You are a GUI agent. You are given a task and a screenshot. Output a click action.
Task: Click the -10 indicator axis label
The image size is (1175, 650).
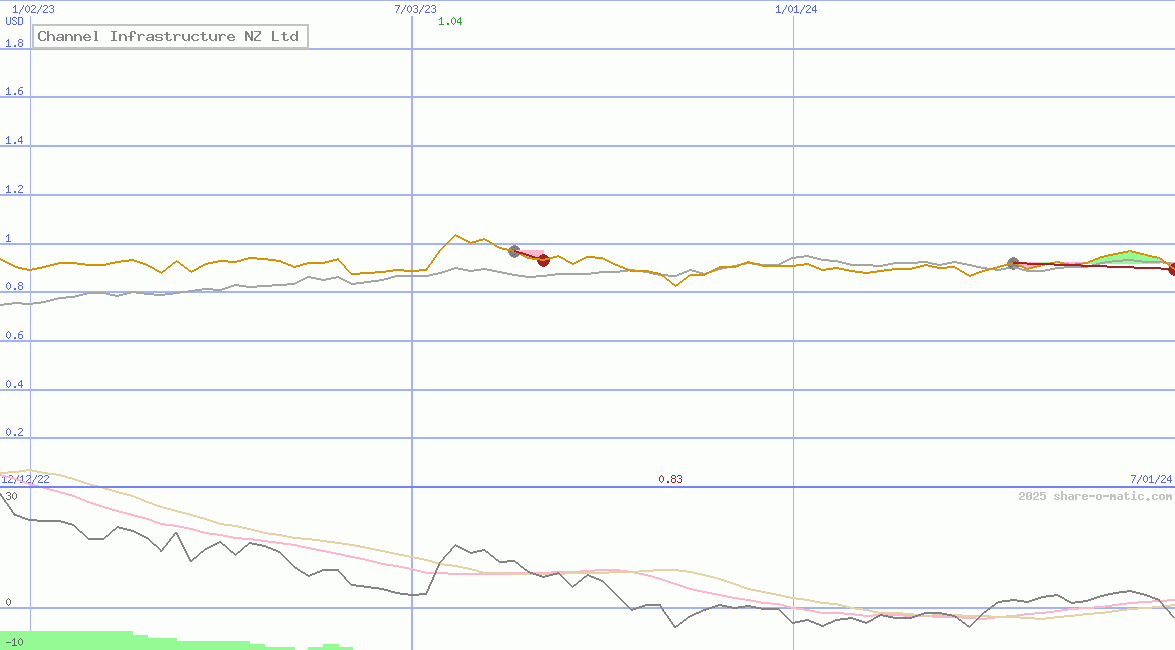tap(13, 641)
